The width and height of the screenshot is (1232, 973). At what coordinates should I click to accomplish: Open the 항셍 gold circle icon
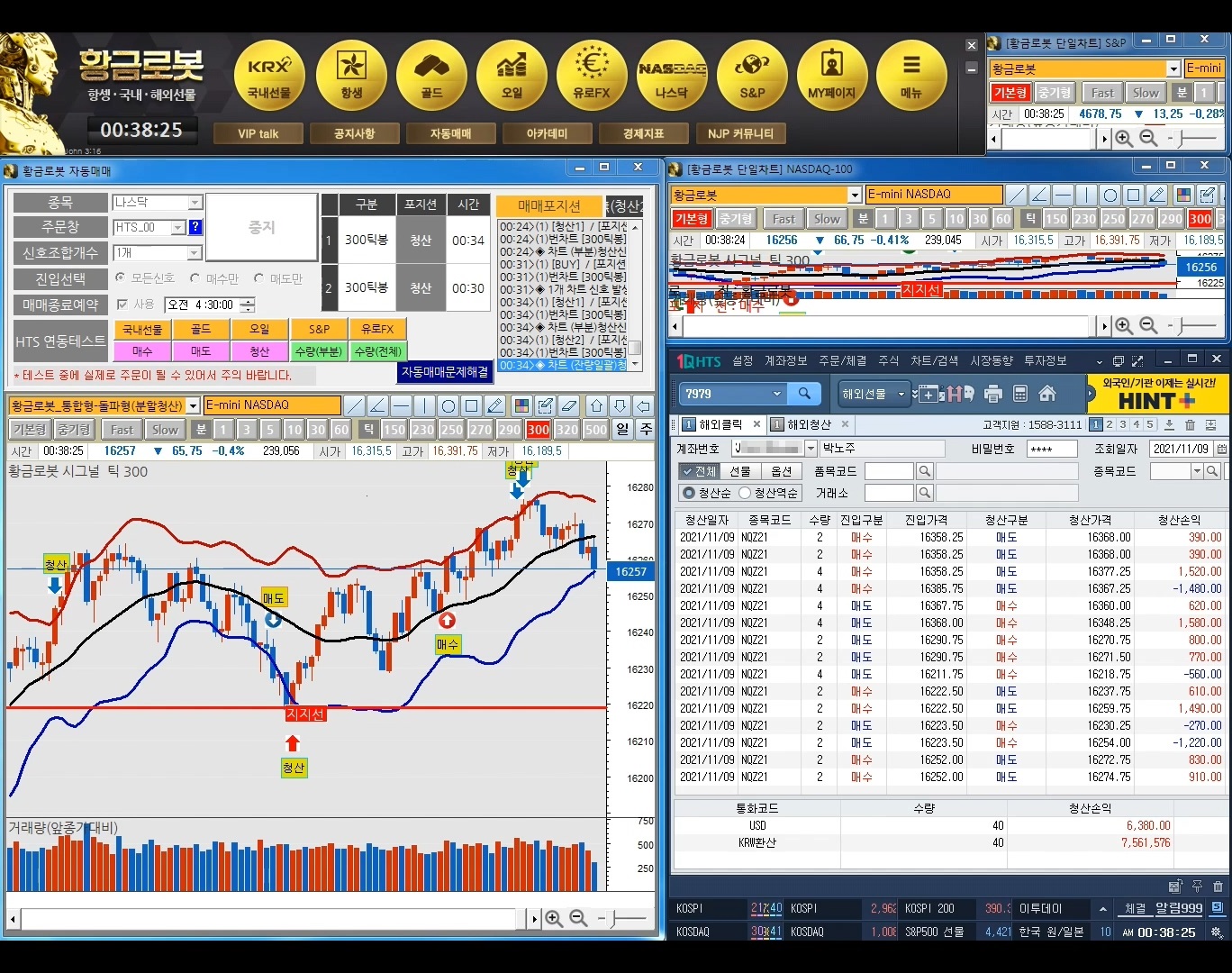click(x=351, y=77)
